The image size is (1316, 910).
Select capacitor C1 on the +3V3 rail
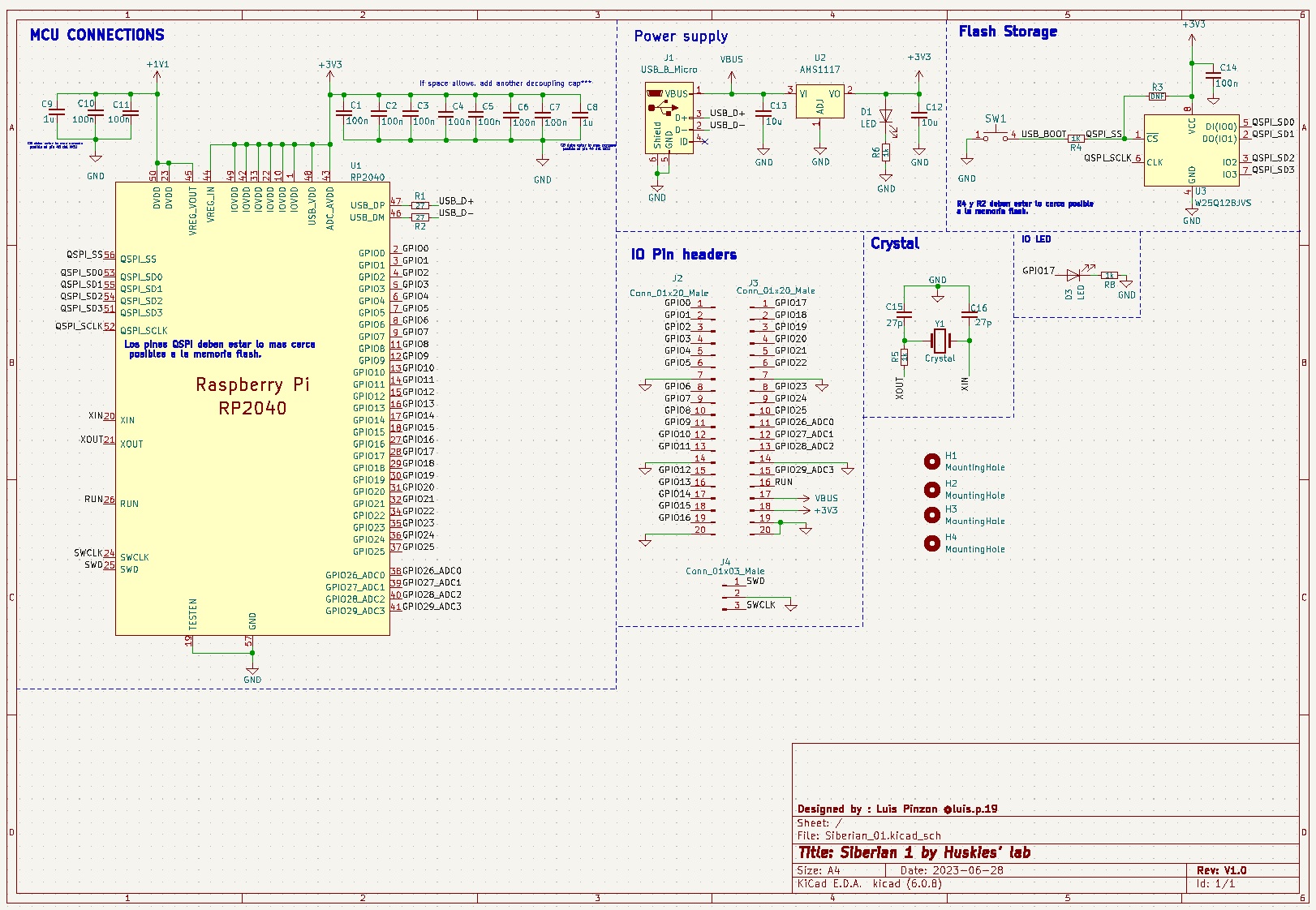point(342,114)
